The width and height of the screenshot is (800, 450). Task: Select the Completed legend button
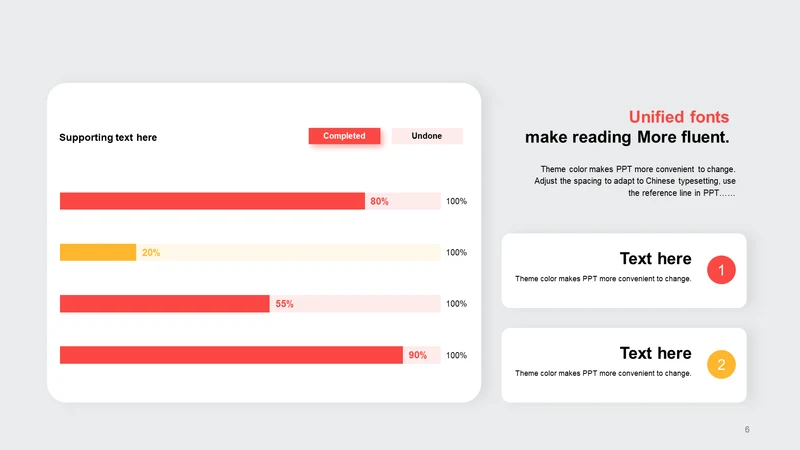click(344, 136)
